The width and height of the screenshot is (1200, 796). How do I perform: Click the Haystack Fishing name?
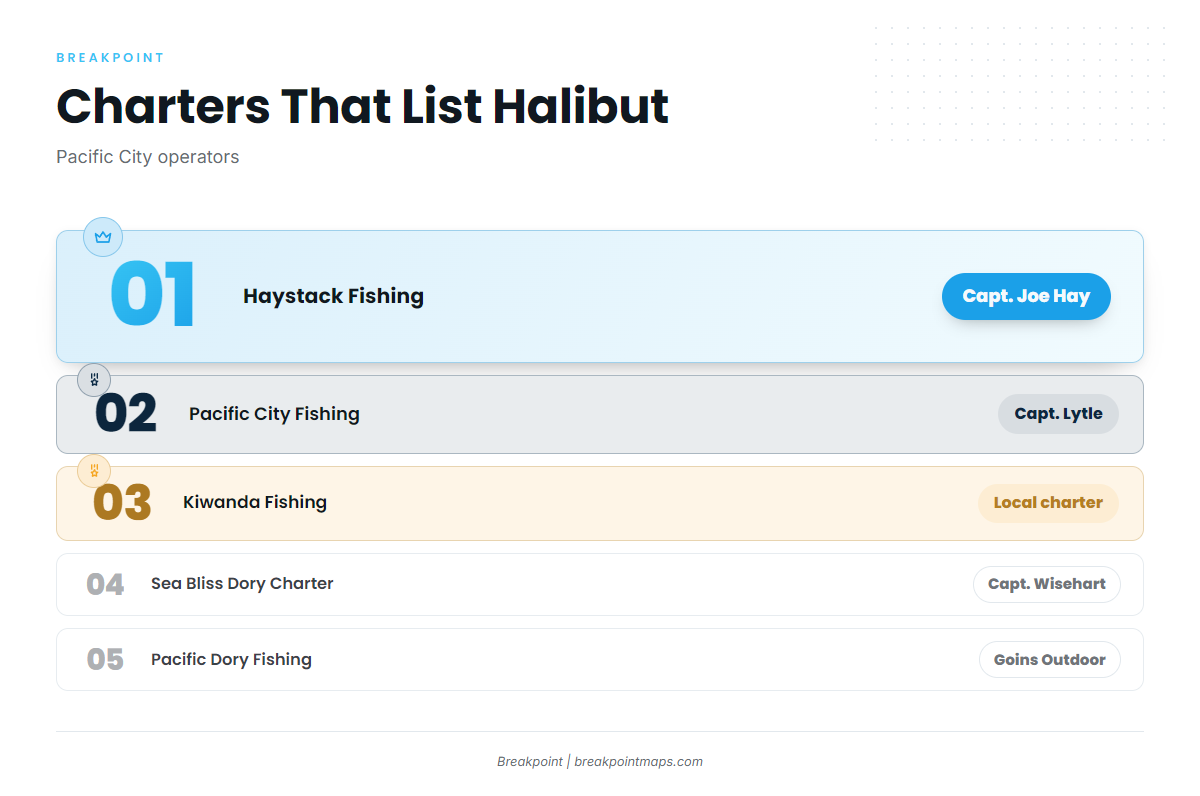(333, 296)
